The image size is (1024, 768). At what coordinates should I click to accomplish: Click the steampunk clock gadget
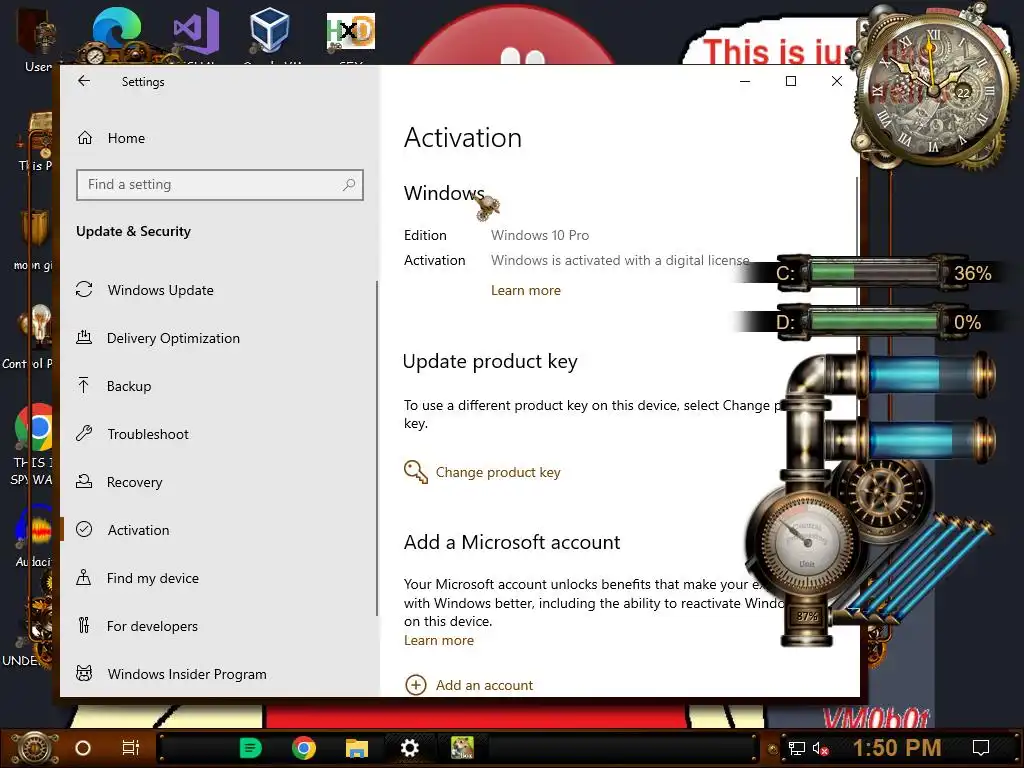point(933,88)
